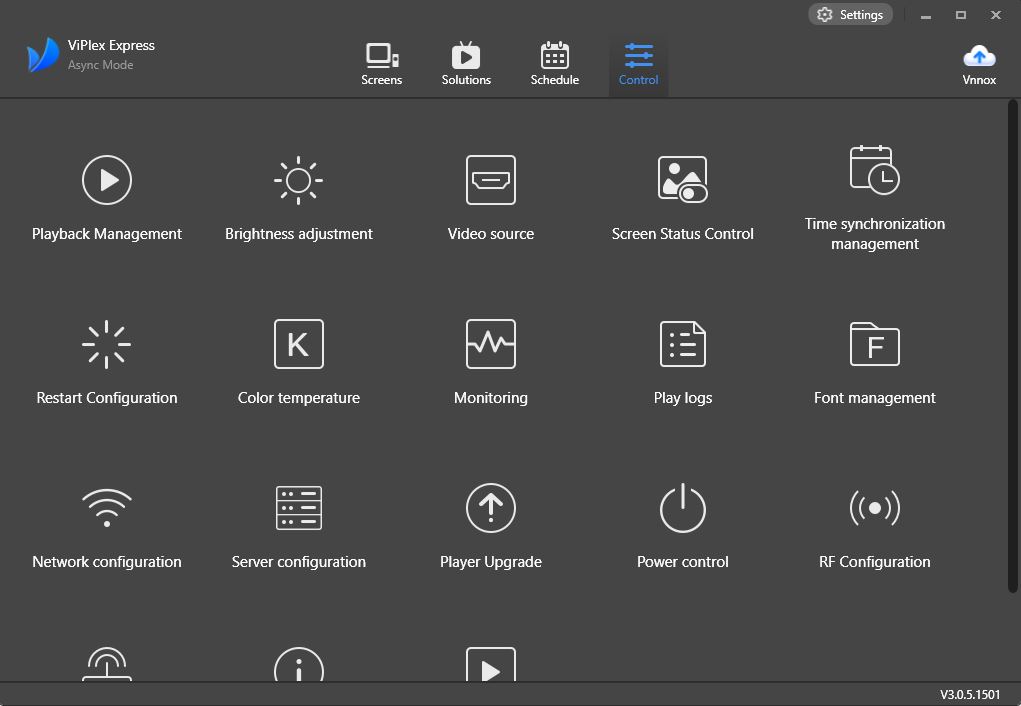
Task: Click the vertical scrollbar on right edge
Action: pyautogui.click(x=1012, y=345)
